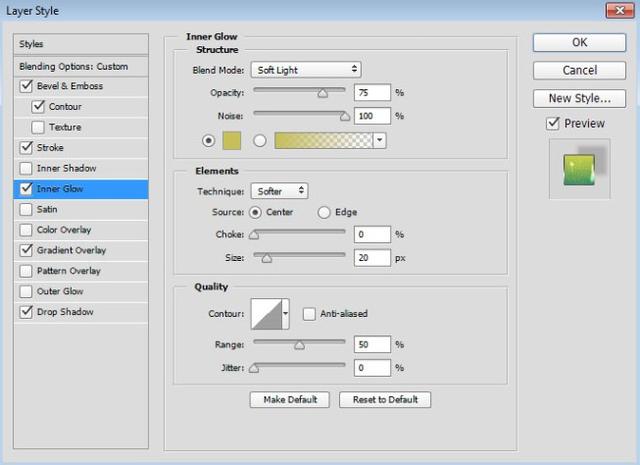The width and height of the screenshot is (640, 465).
Task: Expand the Technique dropdown
Action: click(281, 190)
